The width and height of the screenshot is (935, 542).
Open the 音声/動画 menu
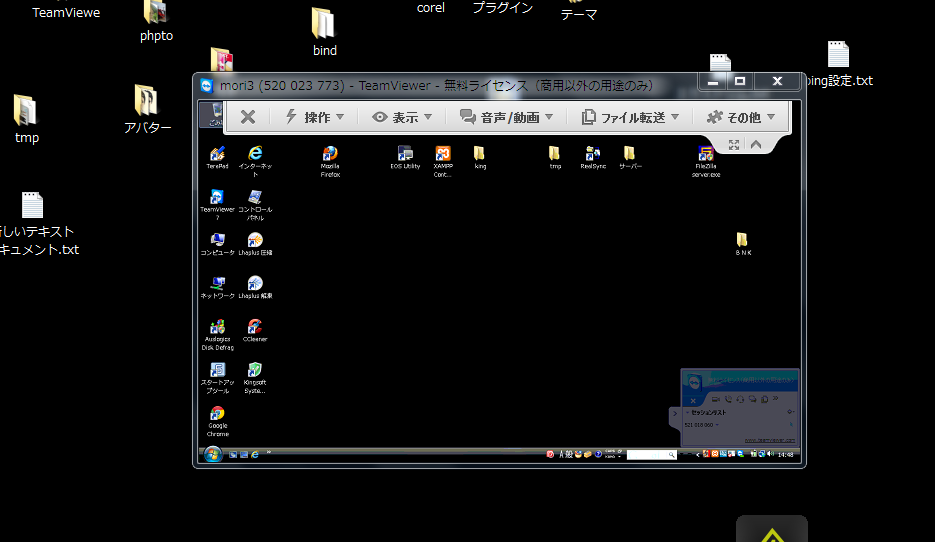click(506, 117)
